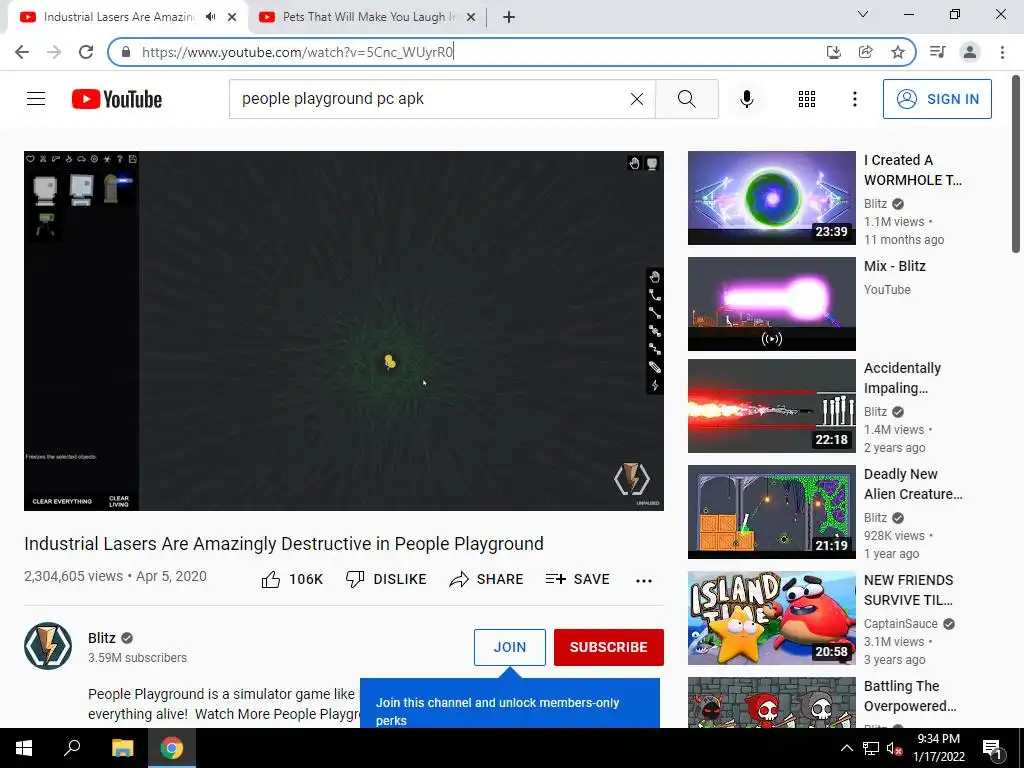Open the notification center icon
Viewport: 1024px width, 768px height.
992,749
